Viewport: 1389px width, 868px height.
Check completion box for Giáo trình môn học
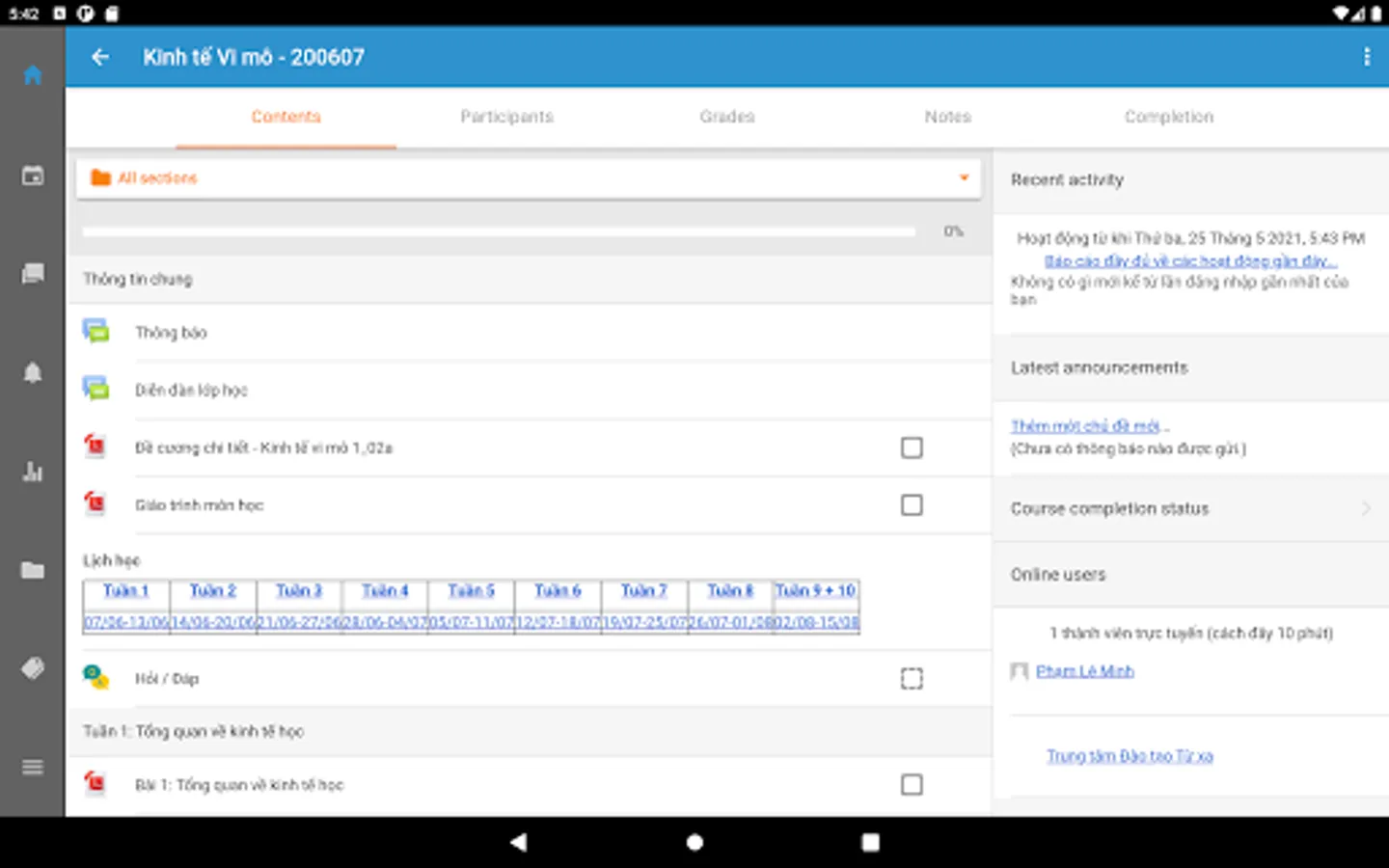click(912, 505)
